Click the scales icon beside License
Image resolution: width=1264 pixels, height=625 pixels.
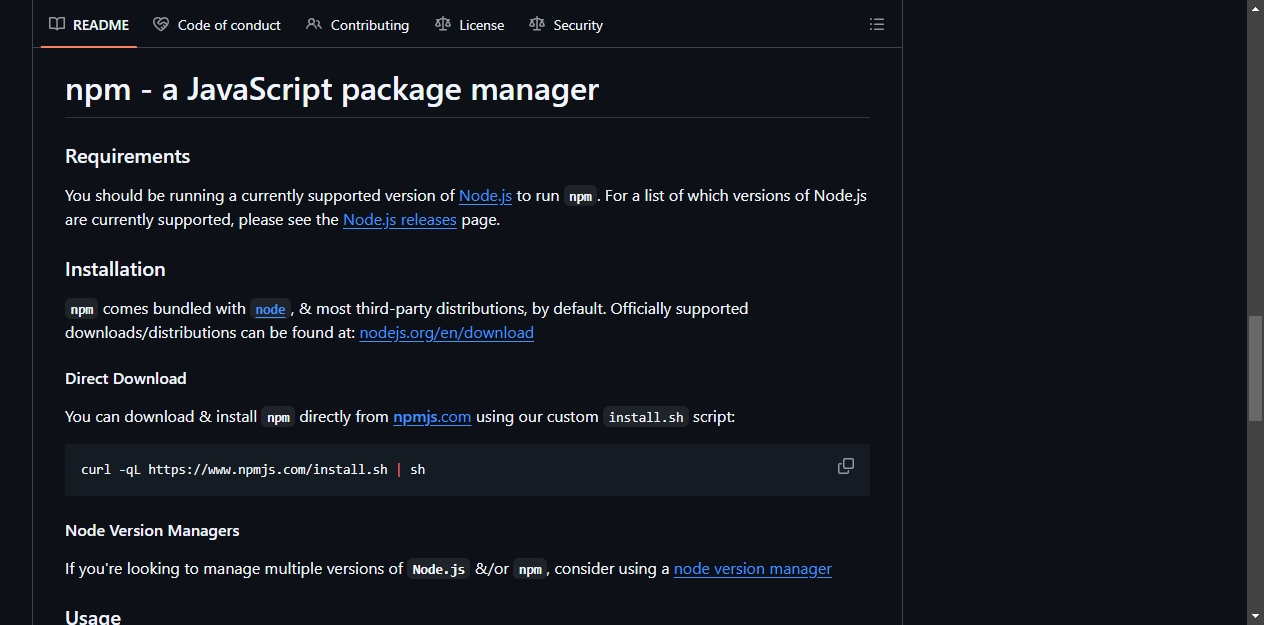coord(443,24)
